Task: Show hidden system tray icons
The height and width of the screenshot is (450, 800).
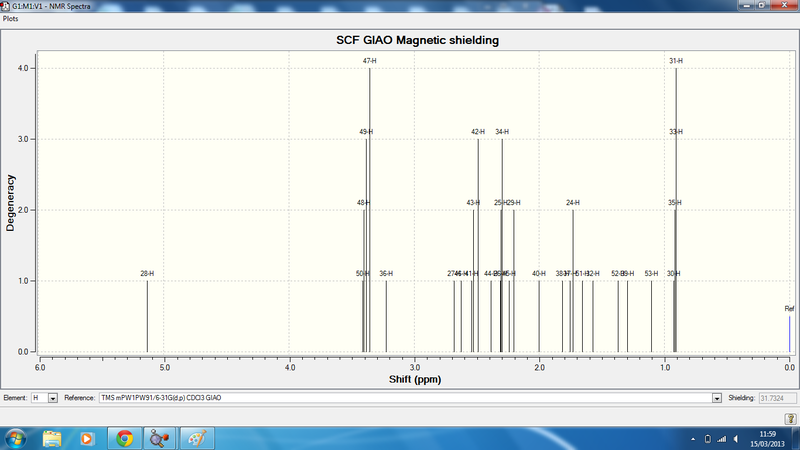Action: point(693,439)
